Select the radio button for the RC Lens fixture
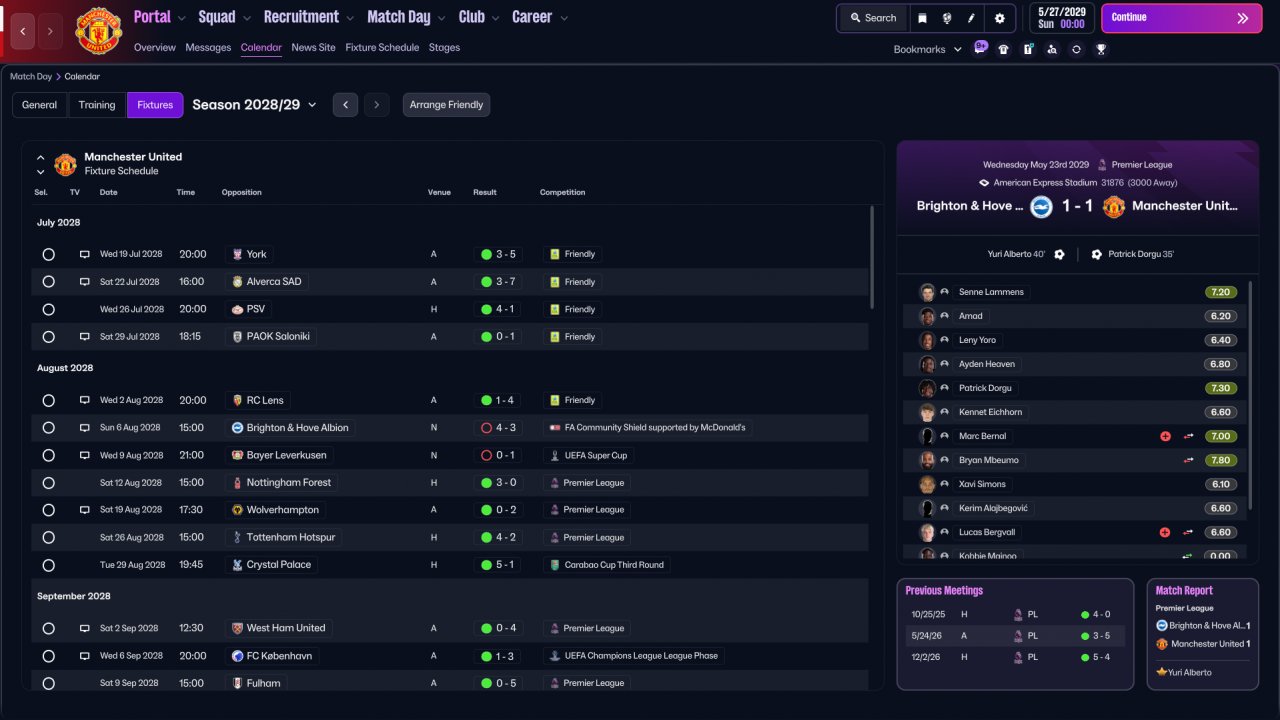Screen dimensions: 1280x720 (x=48, y=400)
